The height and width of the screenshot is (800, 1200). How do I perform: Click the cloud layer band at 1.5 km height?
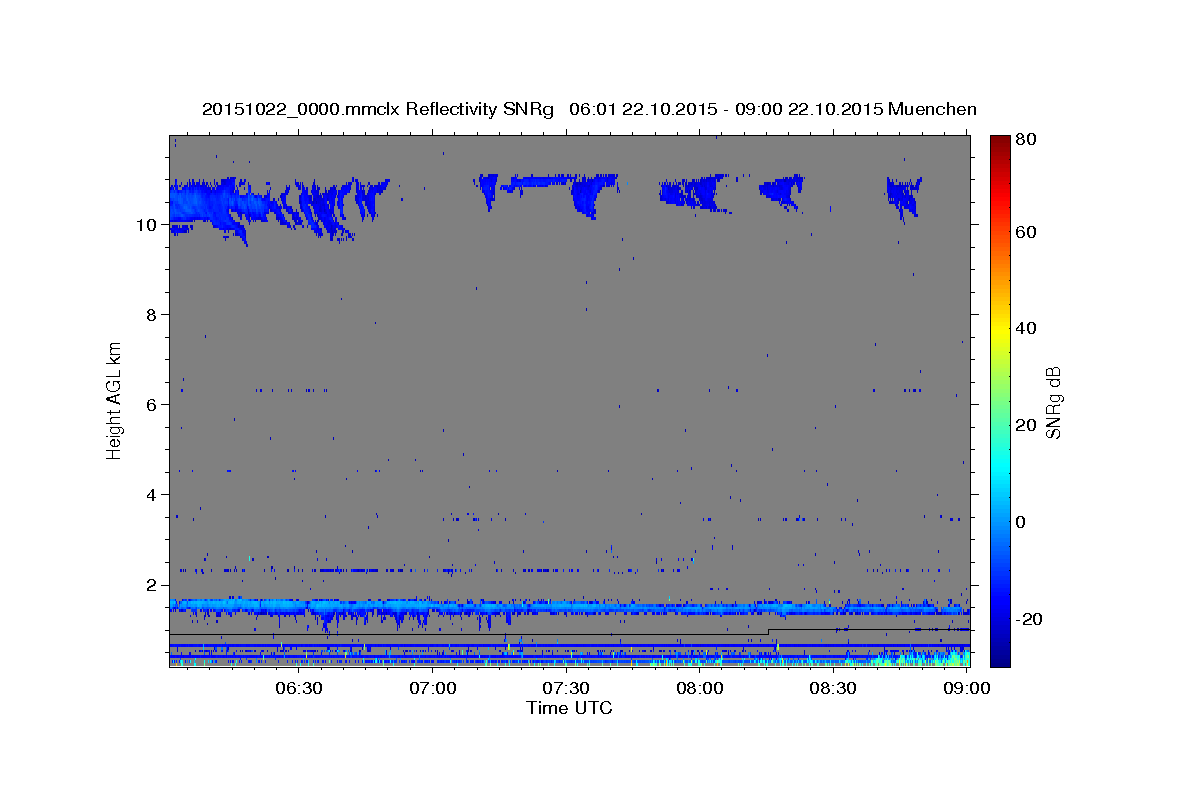coord(569,607)
